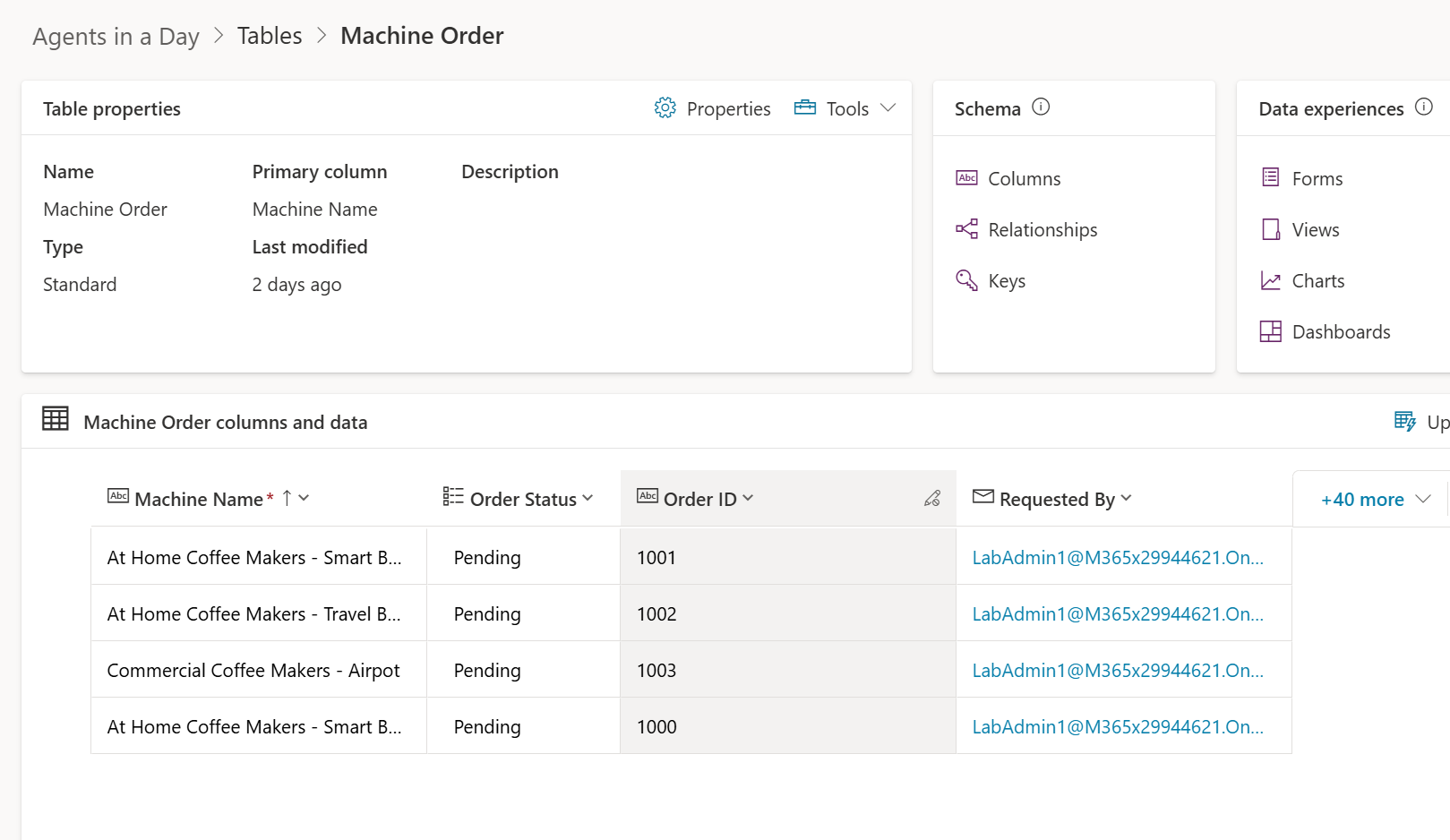This screenshot has height=840, width=1450.
Task: Sort by the Machine Name column header
Action: (x=199, y=500)
